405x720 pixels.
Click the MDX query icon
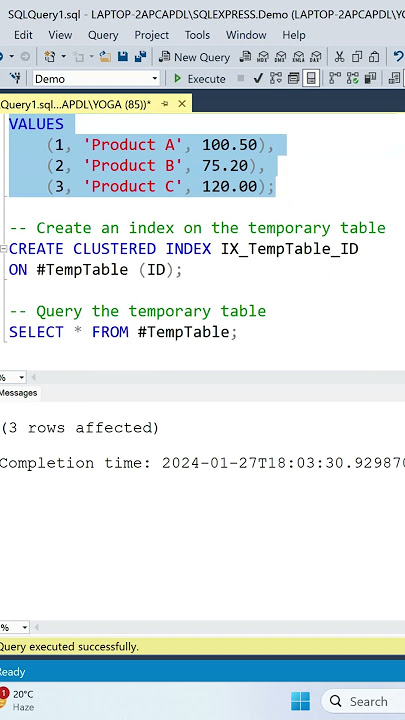[x=263, y=57]
